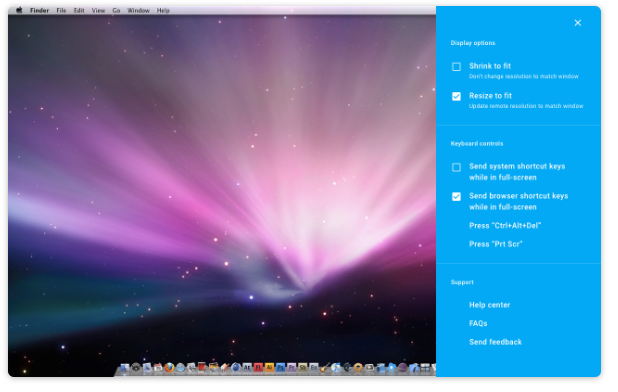
Task: Open the Help menu in menu bar
Action: (163, 10)
